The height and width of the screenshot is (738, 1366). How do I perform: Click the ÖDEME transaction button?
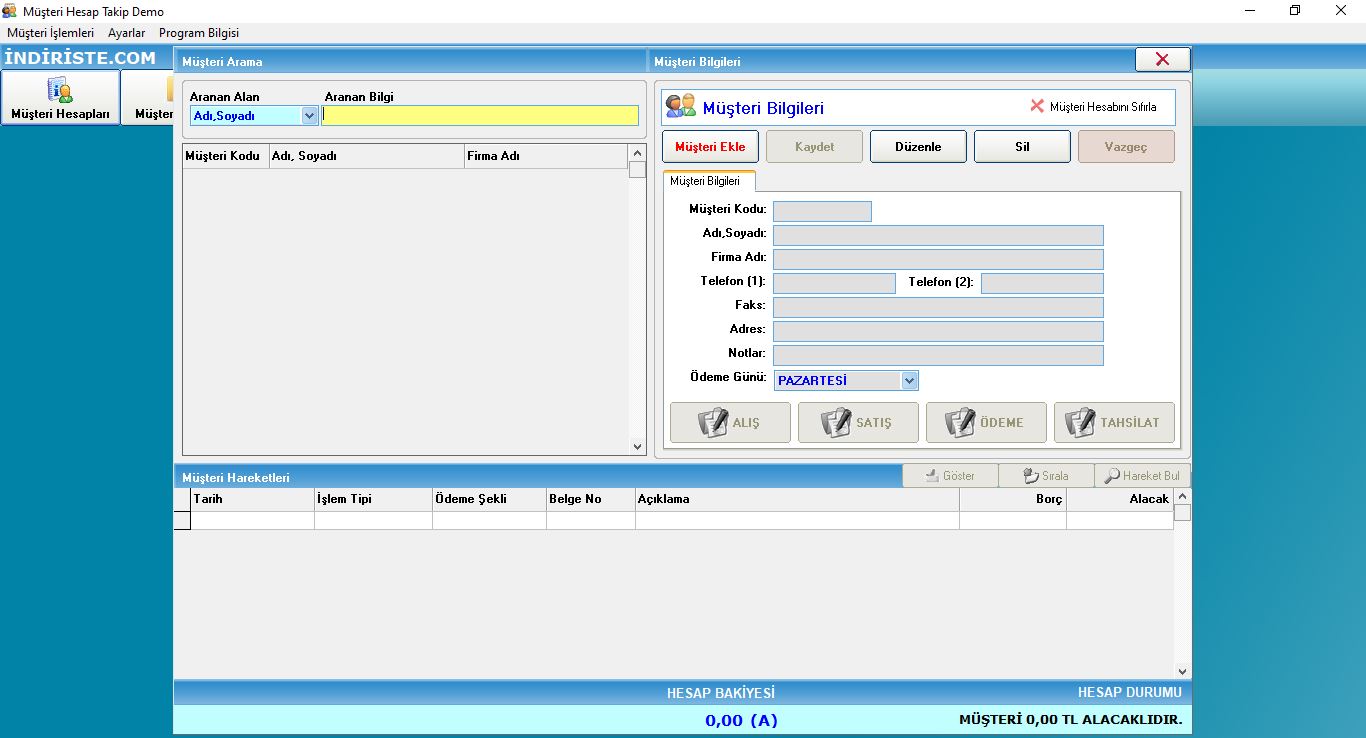pos(986,422)
